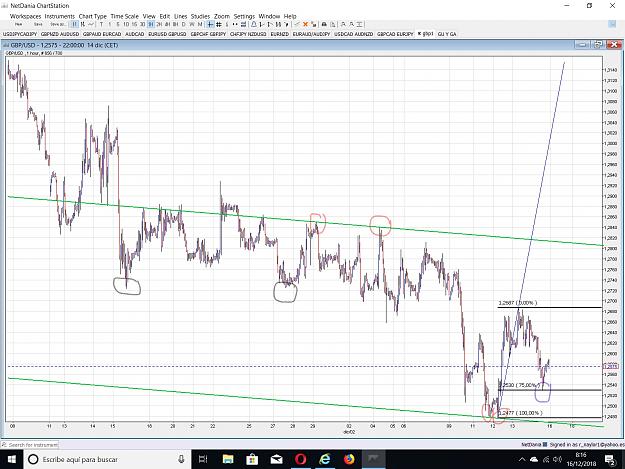
Task: Open the Settings menu
Action: pyautogui.click(x=244, y=16)
